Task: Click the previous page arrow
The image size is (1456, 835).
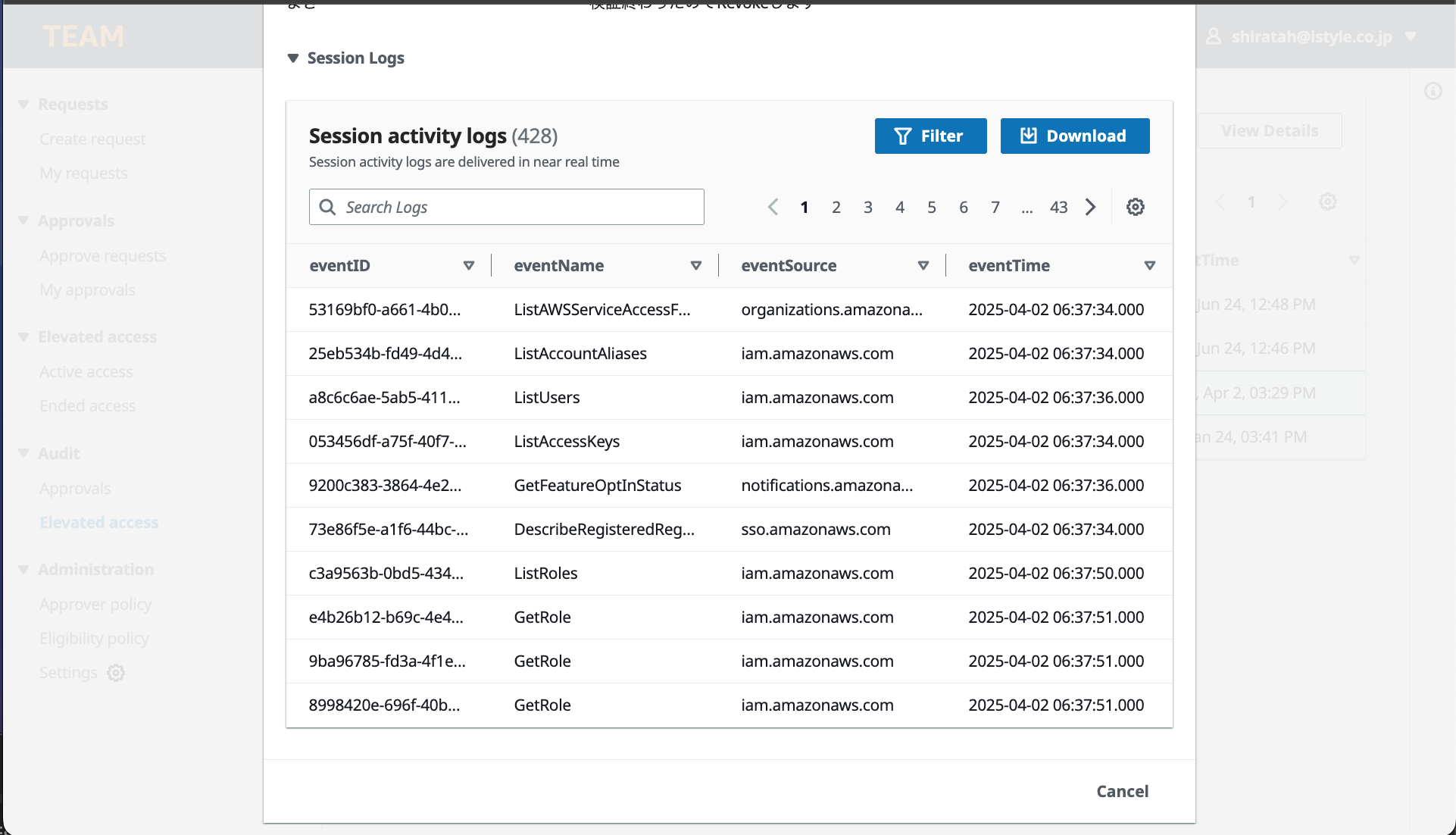Action: click(773, 207)
